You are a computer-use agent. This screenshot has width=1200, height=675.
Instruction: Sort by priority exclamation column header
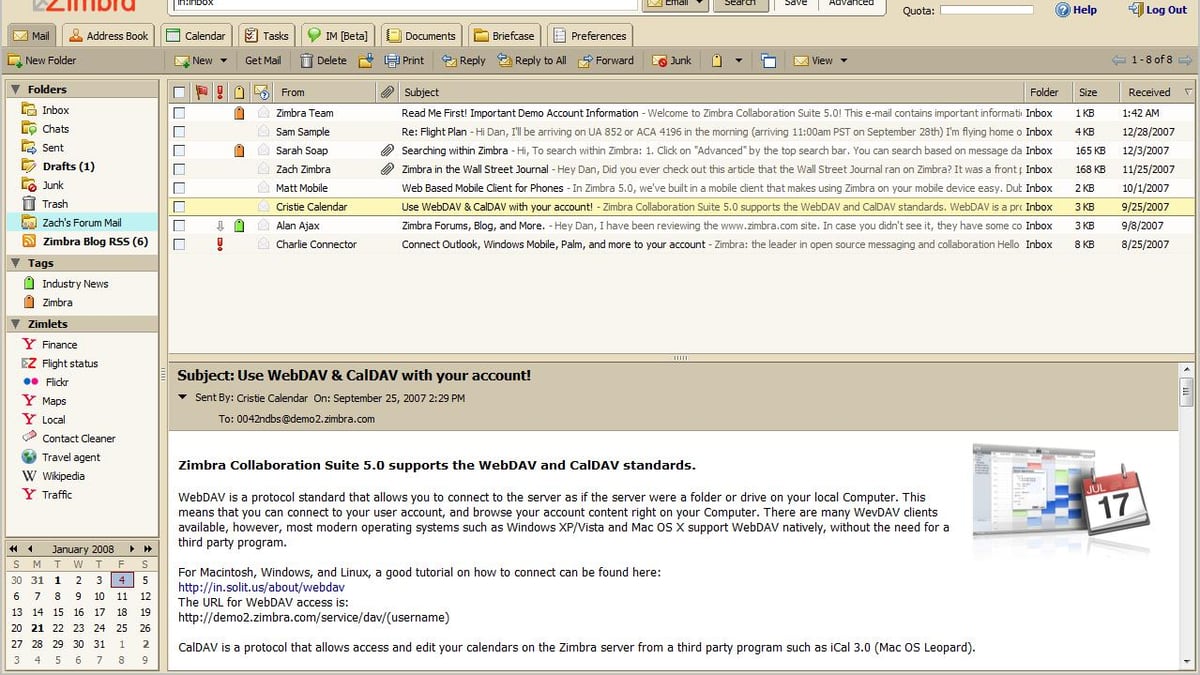point(220,92)
